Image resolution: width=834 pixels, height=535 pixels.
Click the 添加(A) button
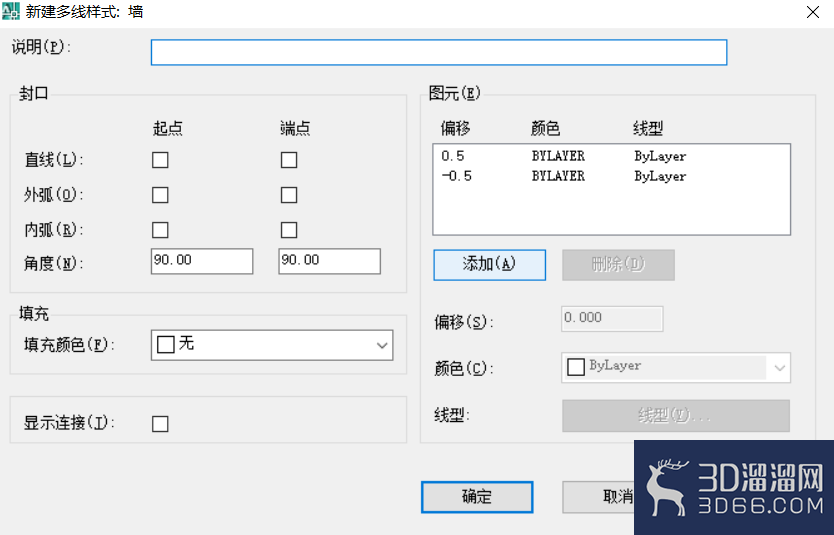489,265
